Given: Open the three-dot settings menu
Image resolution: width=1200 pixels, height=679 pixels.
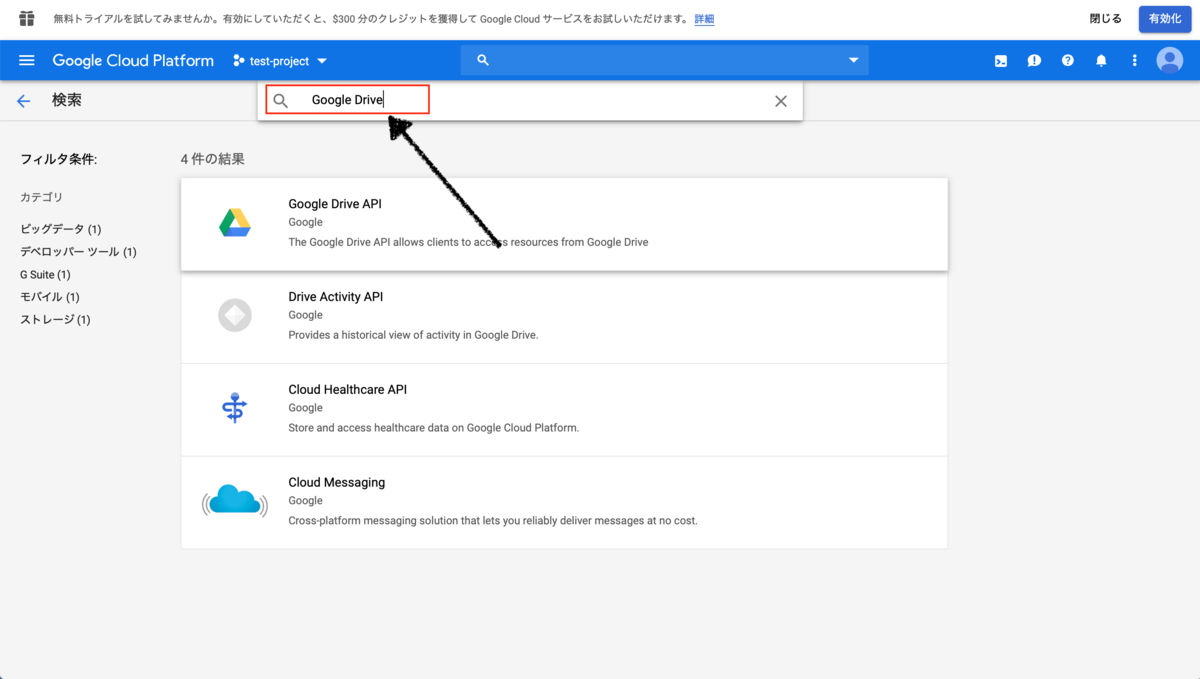Looking at the screenshot, I should click(x=1135, y=61).
